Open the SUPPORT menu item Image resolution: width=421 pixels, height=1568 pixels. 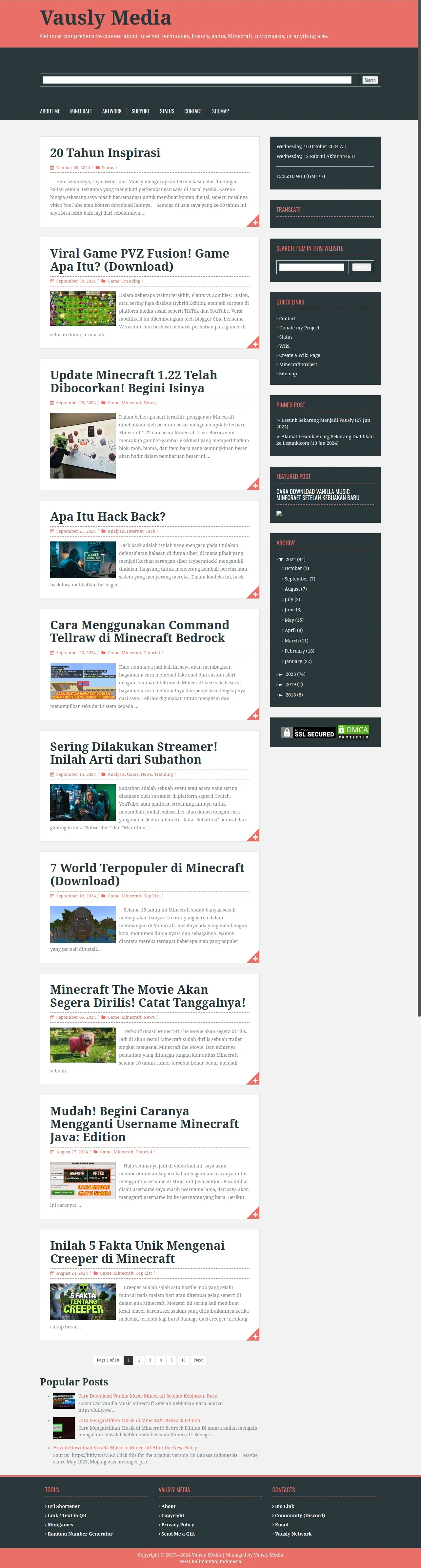141,111
